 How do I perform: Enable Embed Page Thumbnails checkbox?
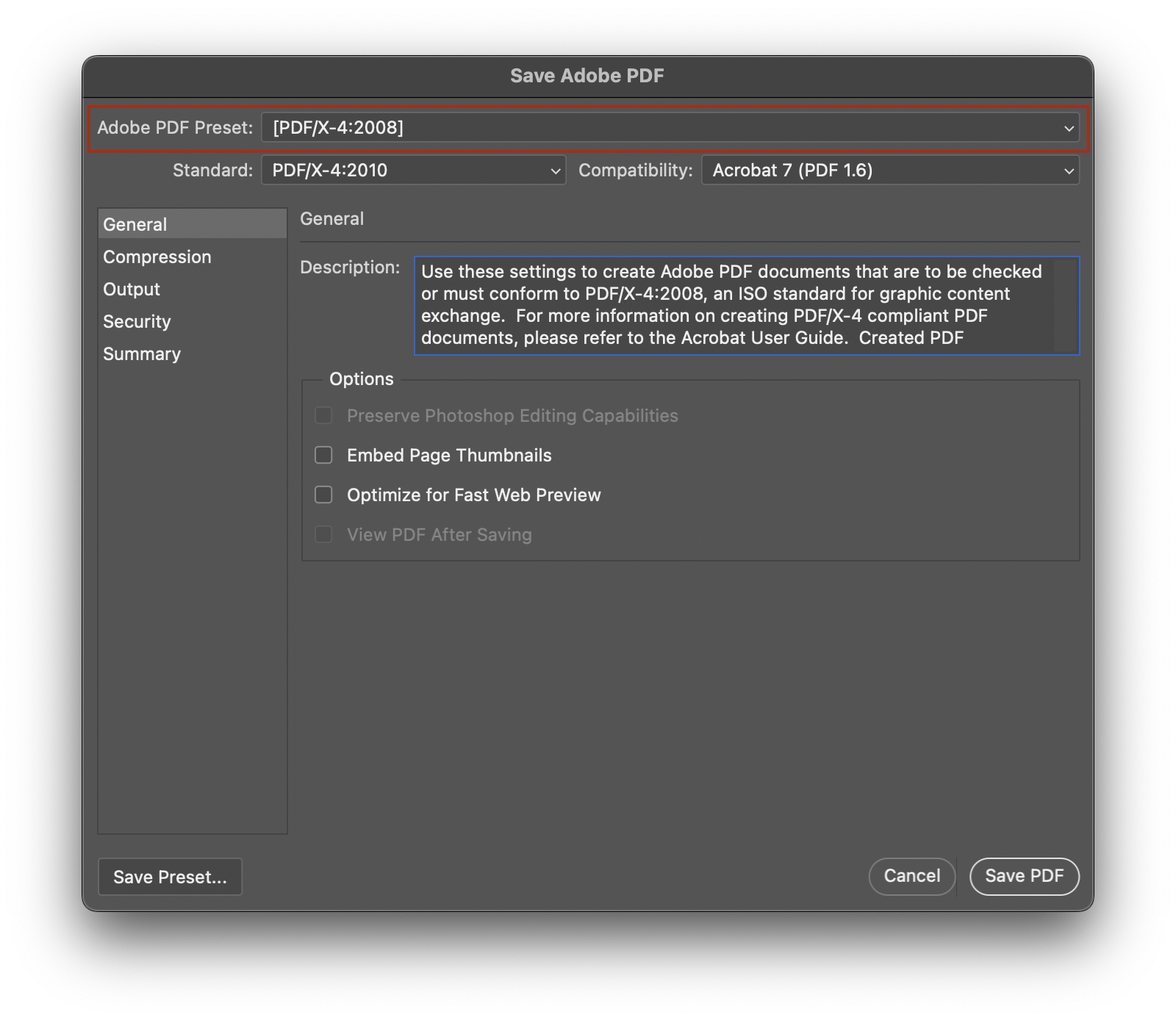pyautogui.click(x=323, y=455)
